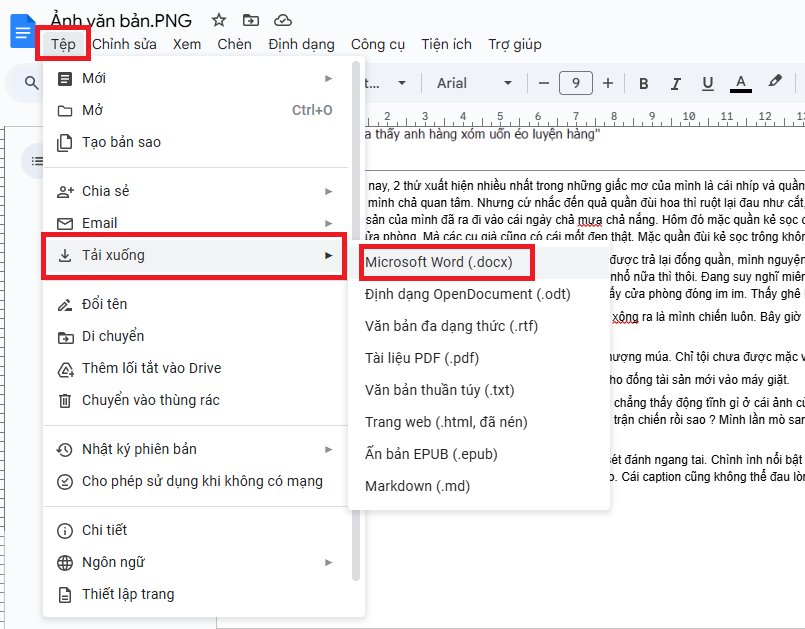Open the Google Docs home logo
Image resolution: width=805 pixels, height=629 pixels.
(x=22, y=31)
